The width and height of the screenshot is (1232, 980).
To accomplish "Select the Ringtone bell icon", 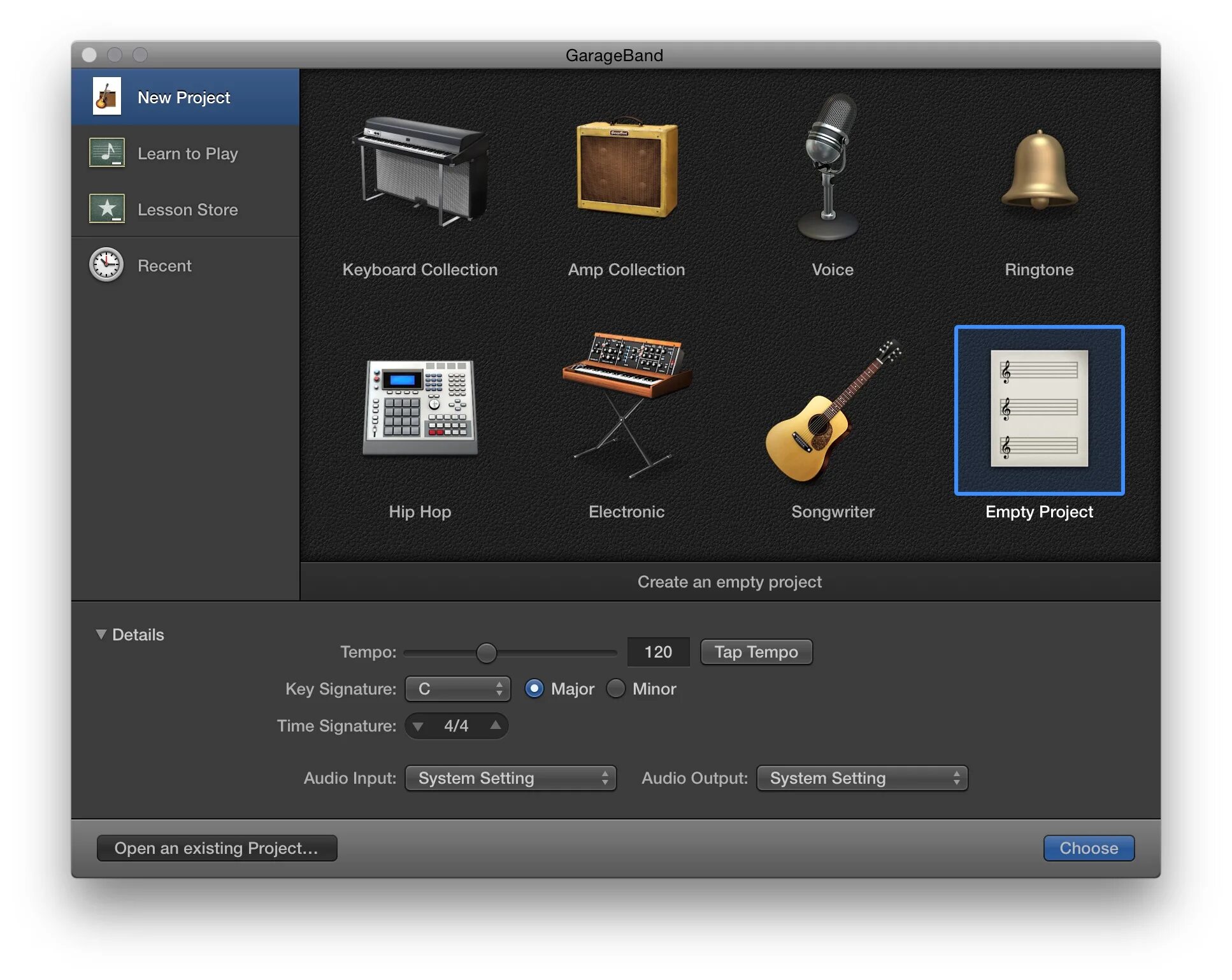I will 1039,171.
